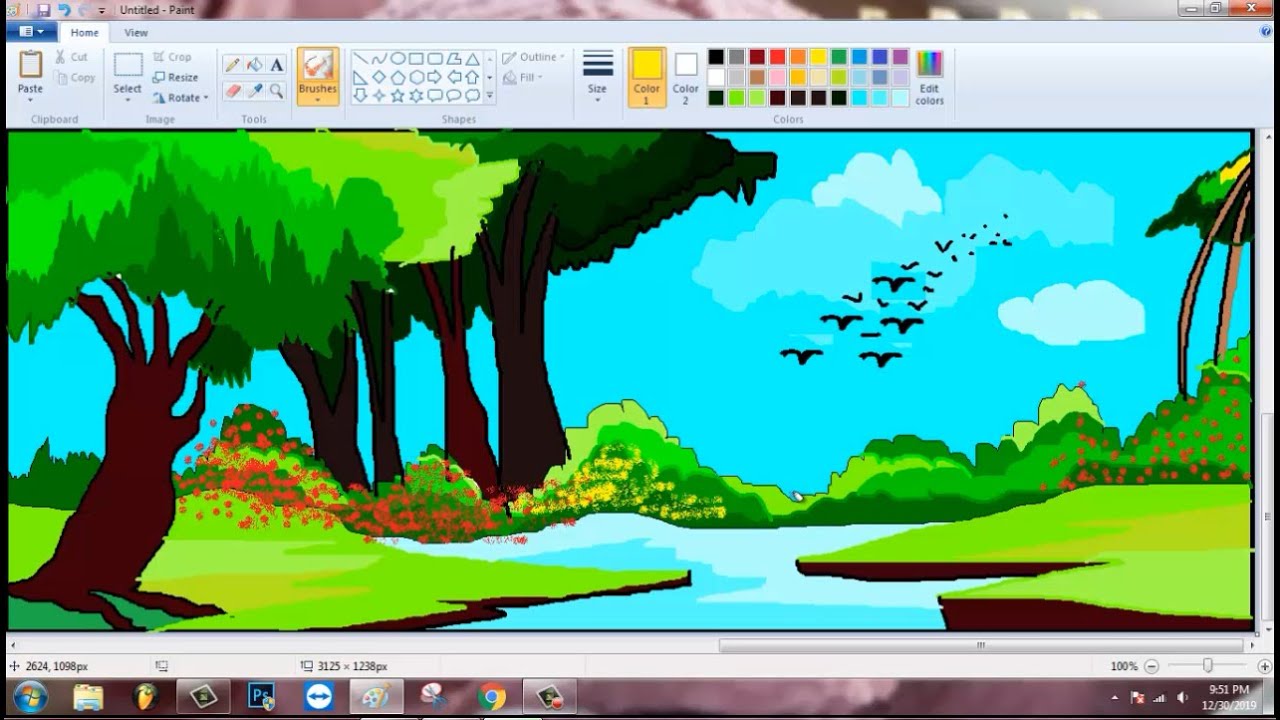Switch to the Home tab
The height and width of the screenshot is (720, 1280).
[x=84, y=32]
